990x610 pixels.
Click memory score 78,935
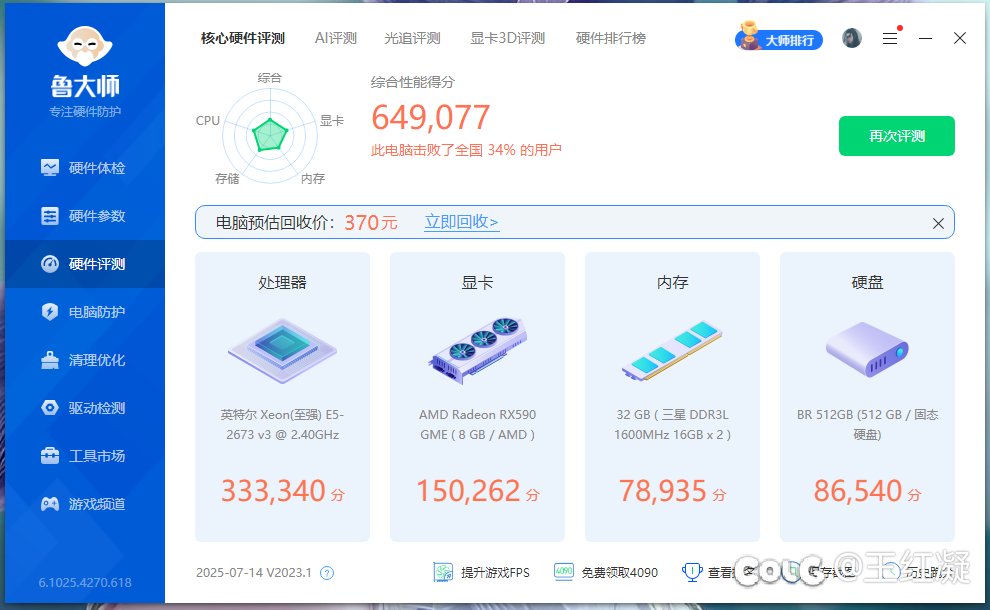click(662, 491)
